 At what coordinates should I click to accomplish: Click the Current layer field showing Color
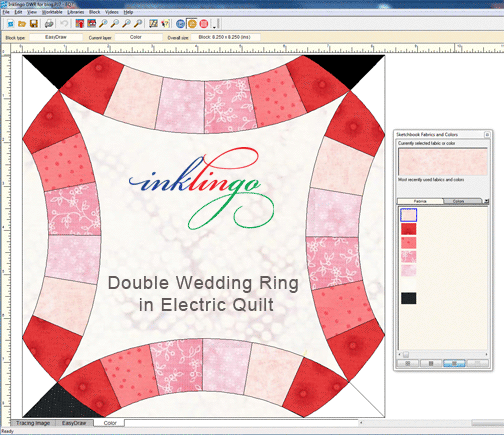[139, 37]
